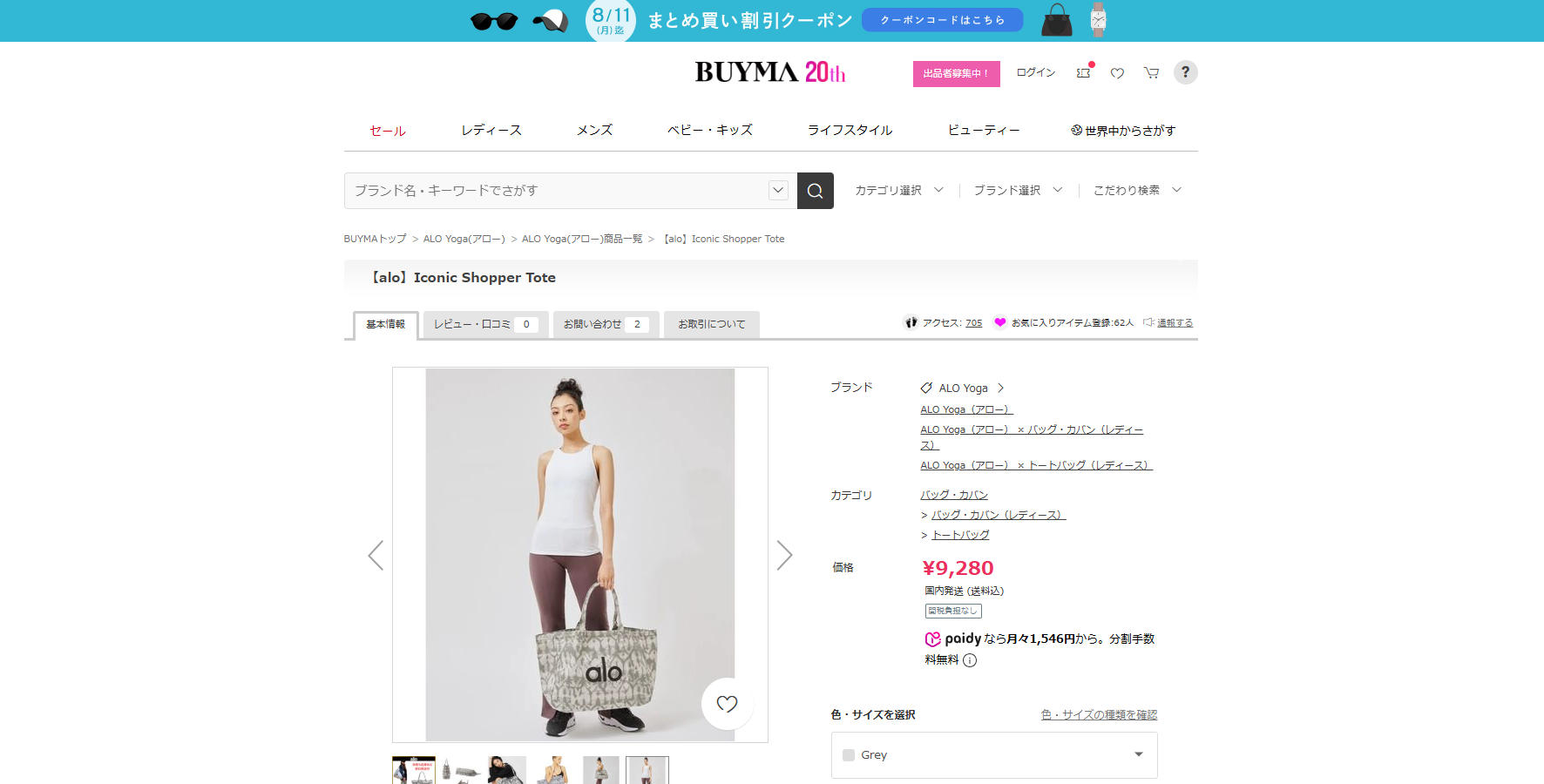Screen dimensions: 1544x784
Task: Open the ビューティー menu
Action: tap(984, 131)
